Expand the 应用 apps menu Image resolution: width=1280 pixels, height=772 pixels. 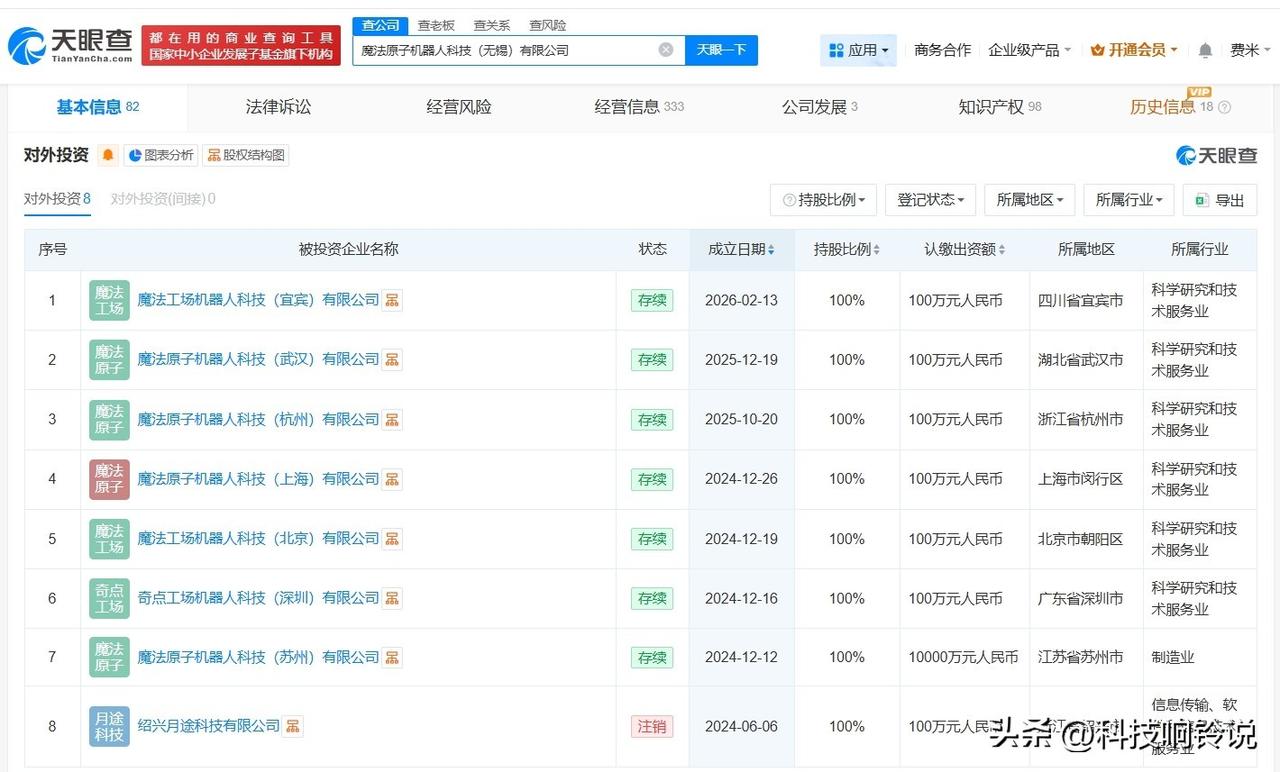click(x=858, y=50)
